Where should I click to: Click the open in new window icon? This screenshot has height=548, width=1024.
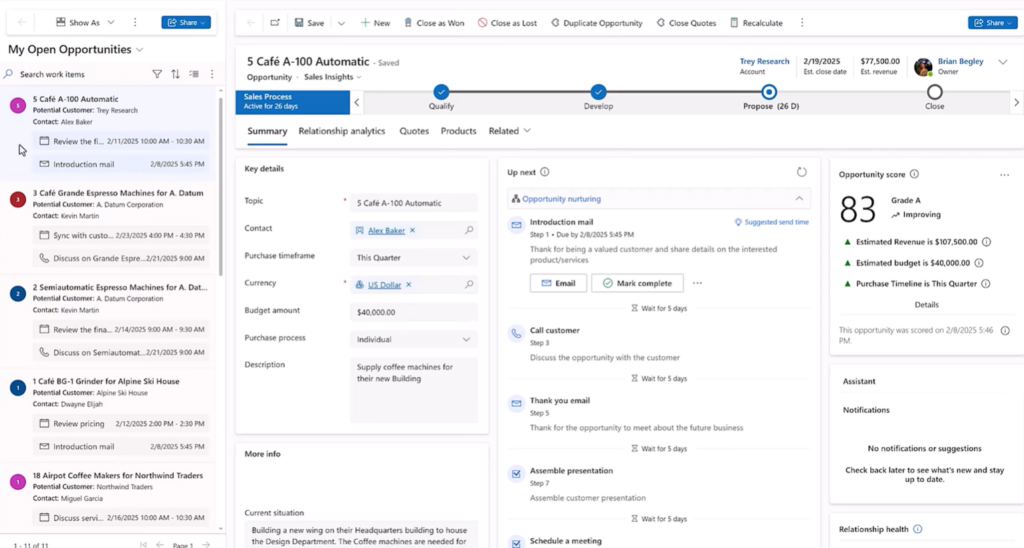point(275,23)
